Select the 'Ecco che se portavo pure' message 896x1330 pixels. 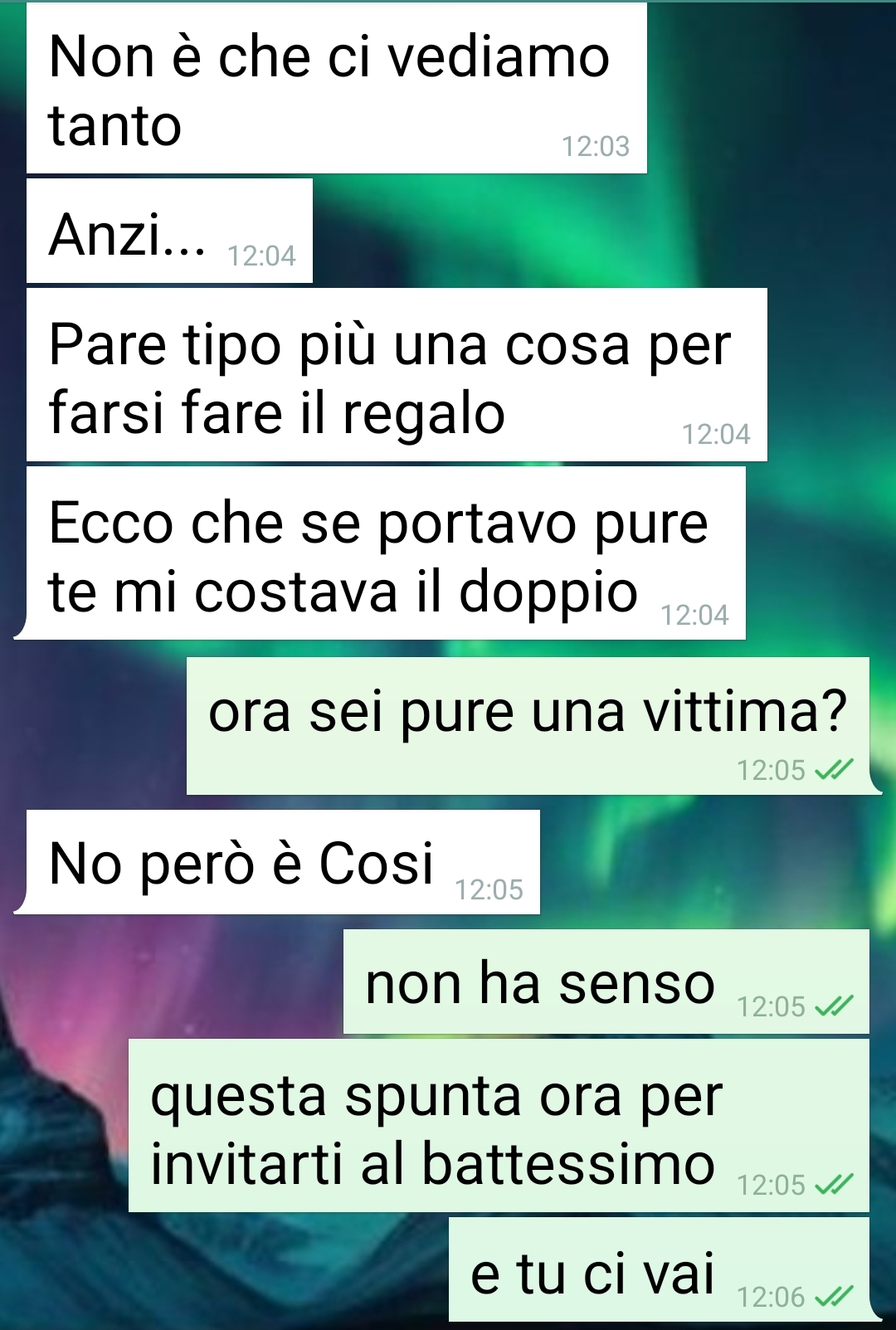(x=386, y=553)
